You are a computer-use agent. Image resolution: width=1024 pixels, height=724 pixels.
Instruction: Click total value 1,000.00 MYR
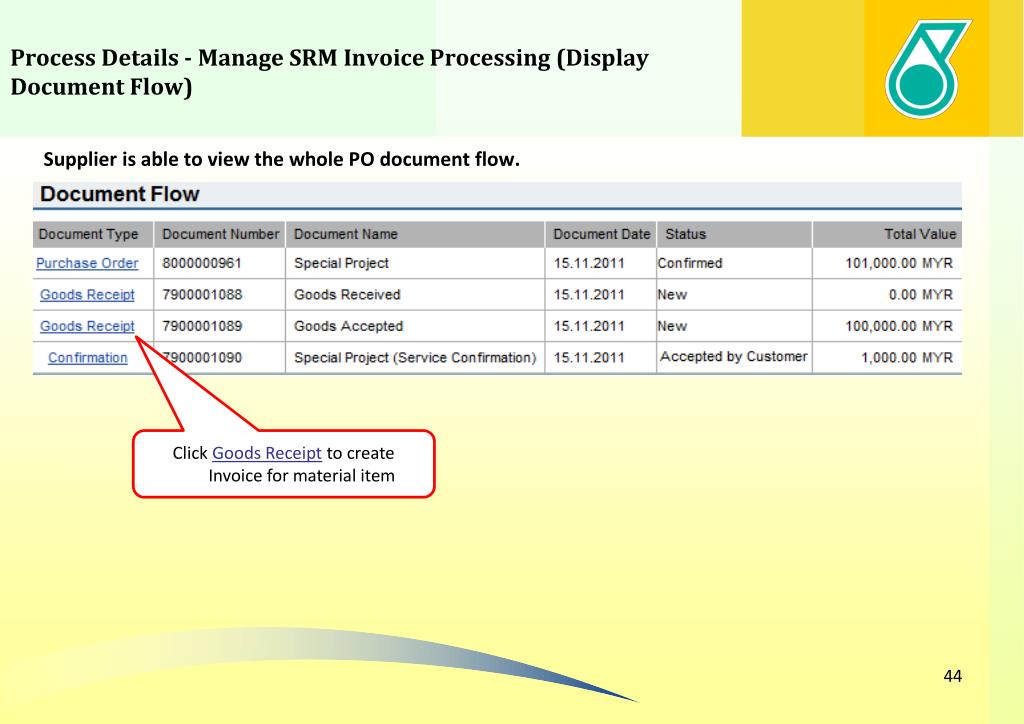[906, 358]
